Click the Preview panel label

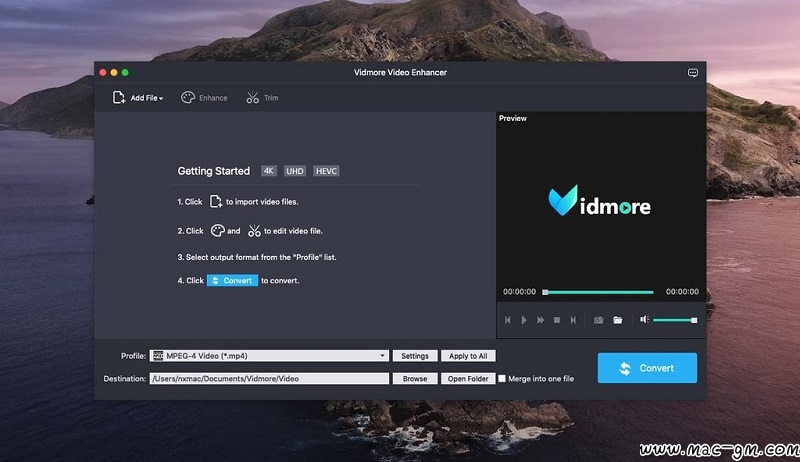point(513,118)
